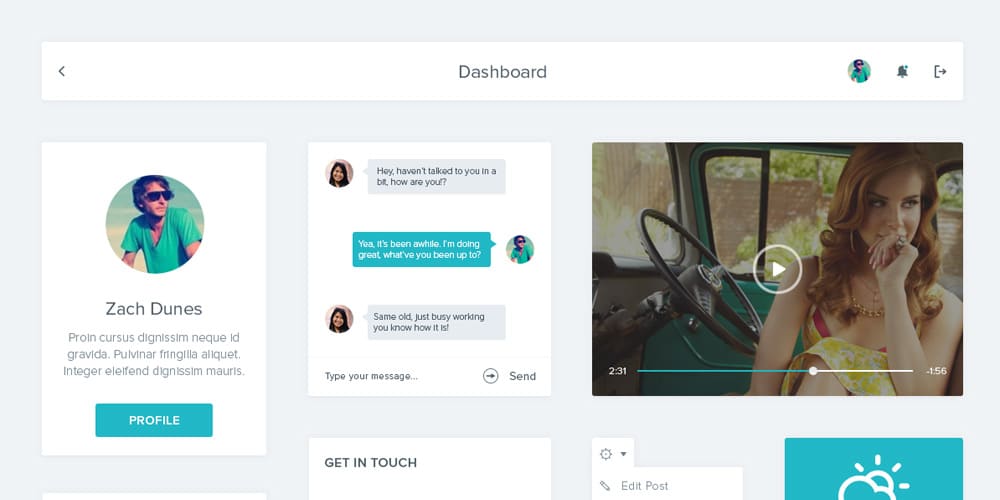The image size is (1000, 500).
Task: Click avatar beside "Hey, haven't talked" message
Action: (339, 173)
